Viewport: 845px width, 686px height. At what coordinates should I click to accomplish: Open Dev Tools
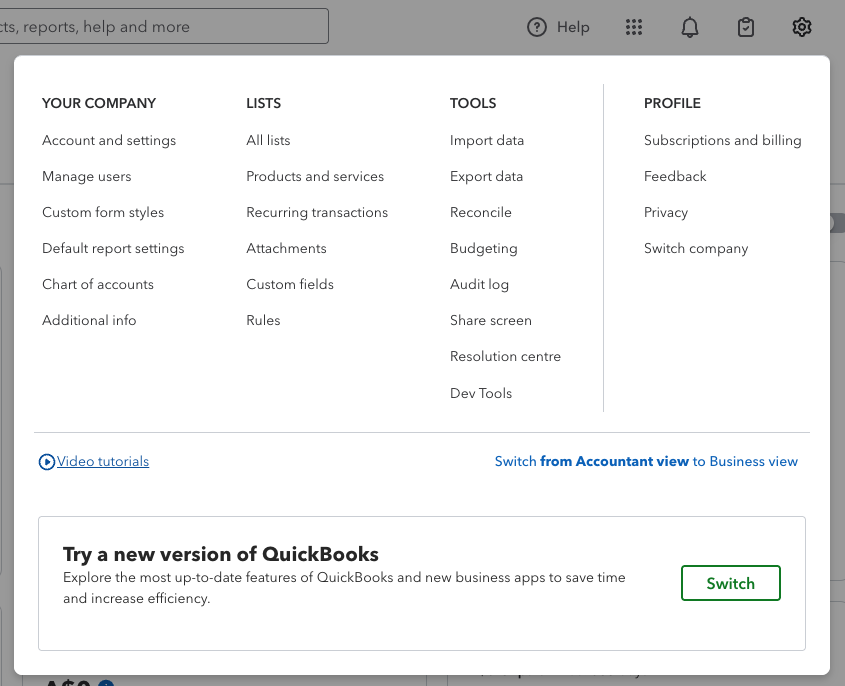point(481,393)
